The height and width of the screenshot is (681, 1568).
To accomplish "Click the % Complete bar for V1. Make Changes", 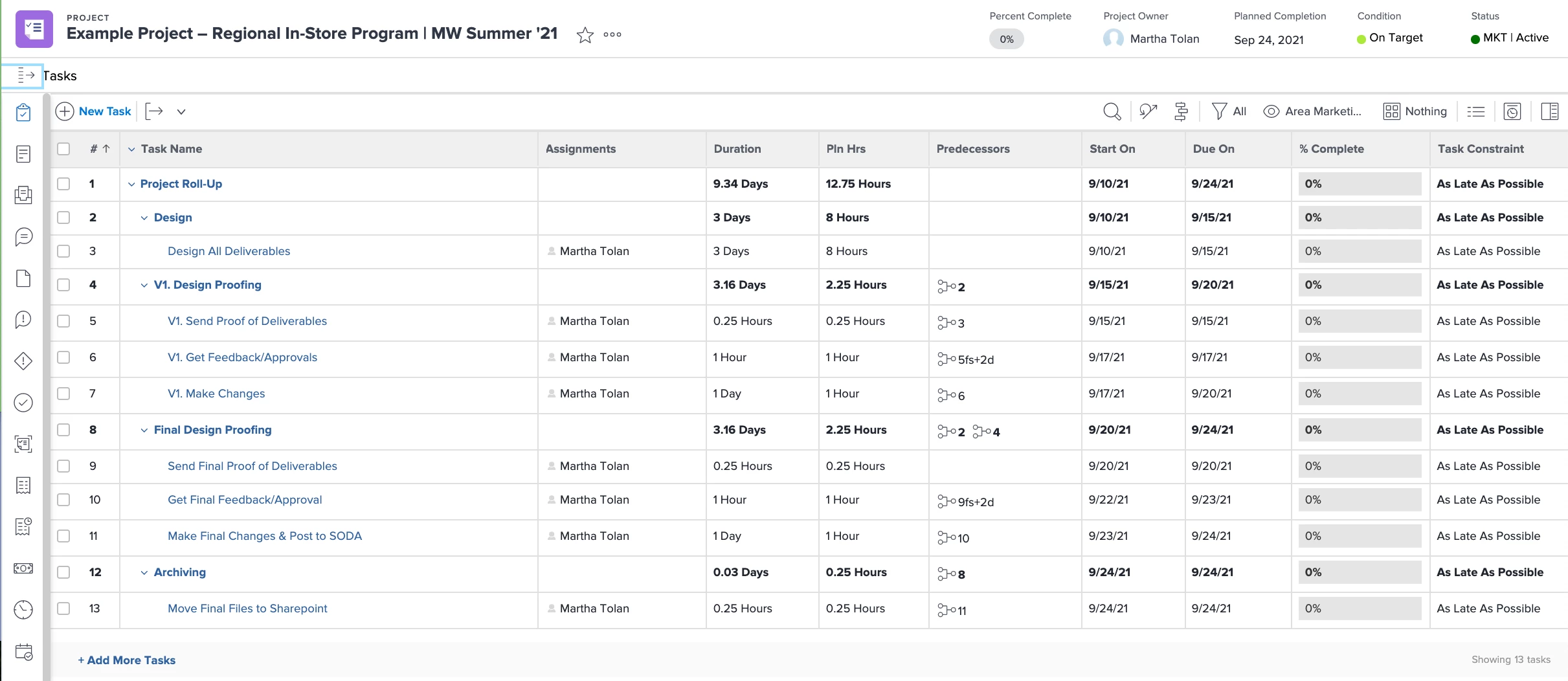I will (1360, 394).
